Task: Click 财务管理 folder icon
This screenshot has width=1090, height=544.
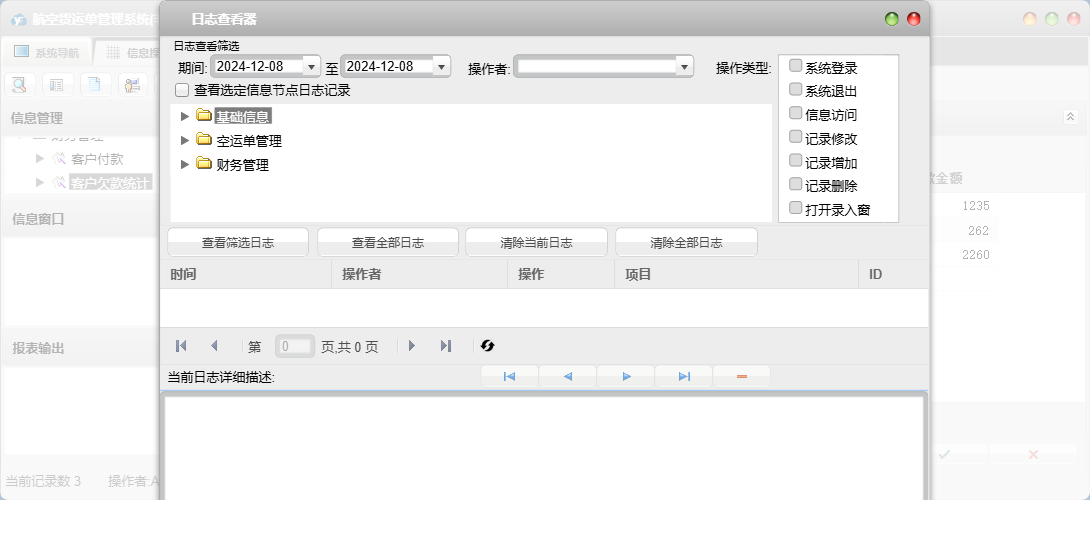Action: click(204, 164)
